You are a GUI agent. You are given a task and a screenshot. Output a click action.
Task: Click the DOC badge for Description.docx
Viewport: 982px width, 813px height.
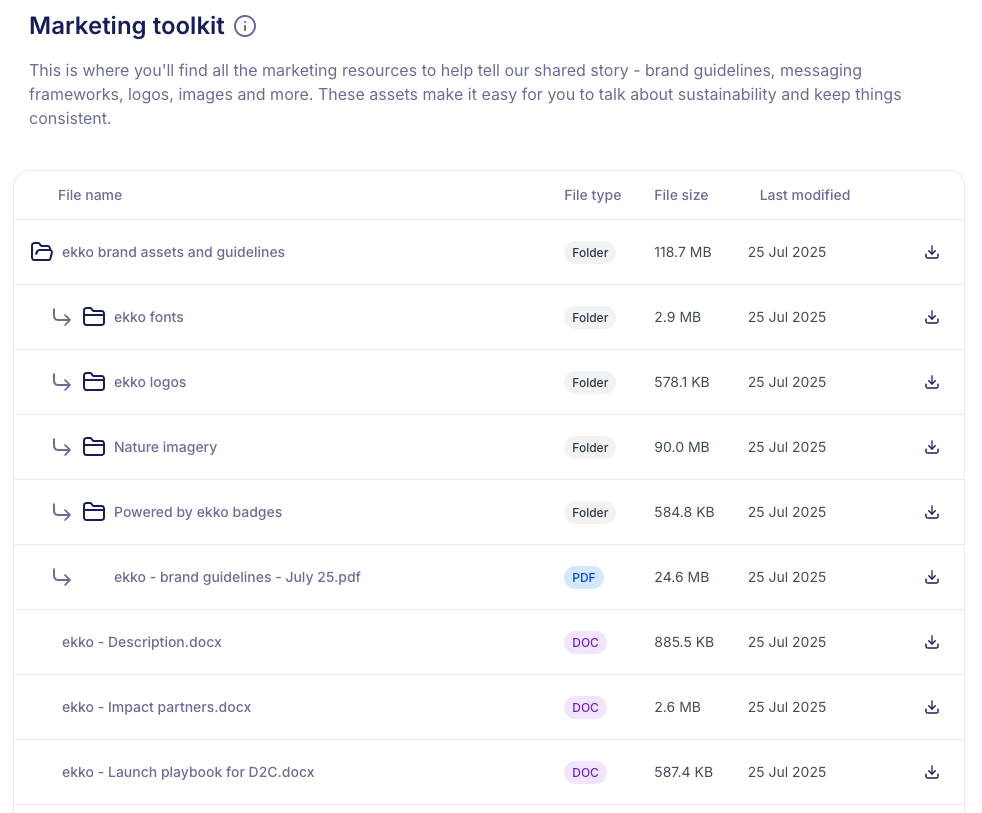[586, 643]
